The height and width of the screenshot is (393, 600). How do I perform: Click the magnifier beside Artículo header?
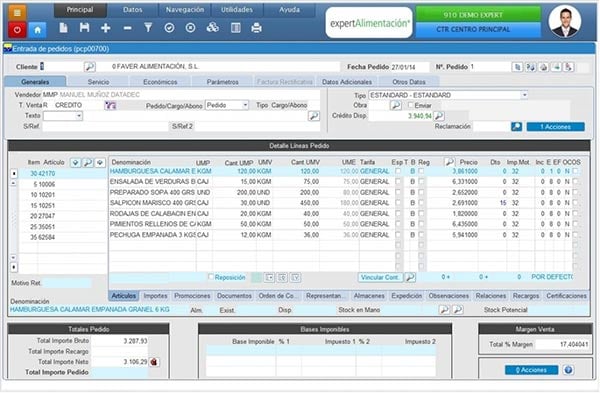tap(88, 163)
